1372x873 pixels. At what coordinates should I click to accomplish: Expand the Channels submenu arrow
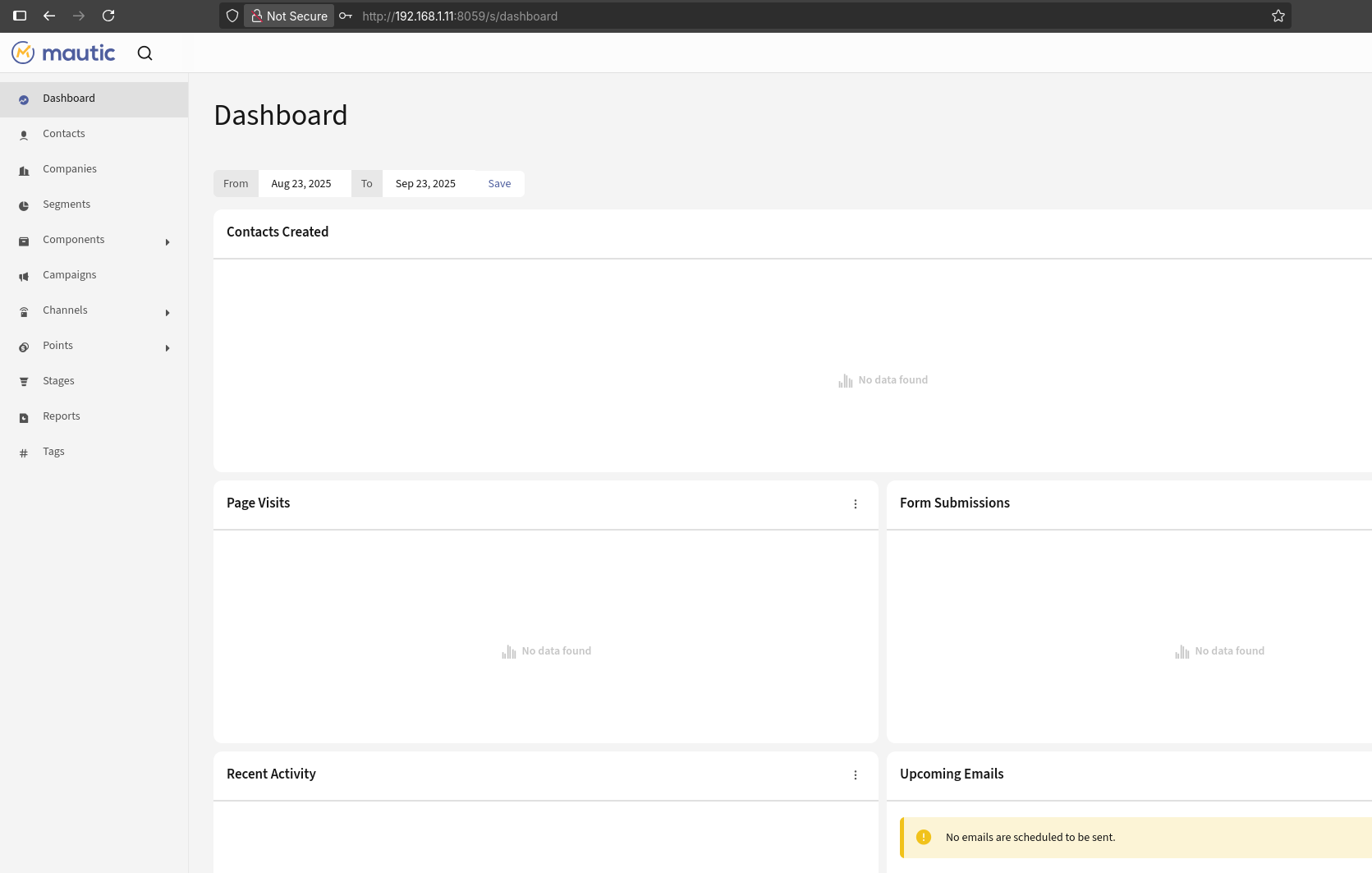[x=167, y=312]
